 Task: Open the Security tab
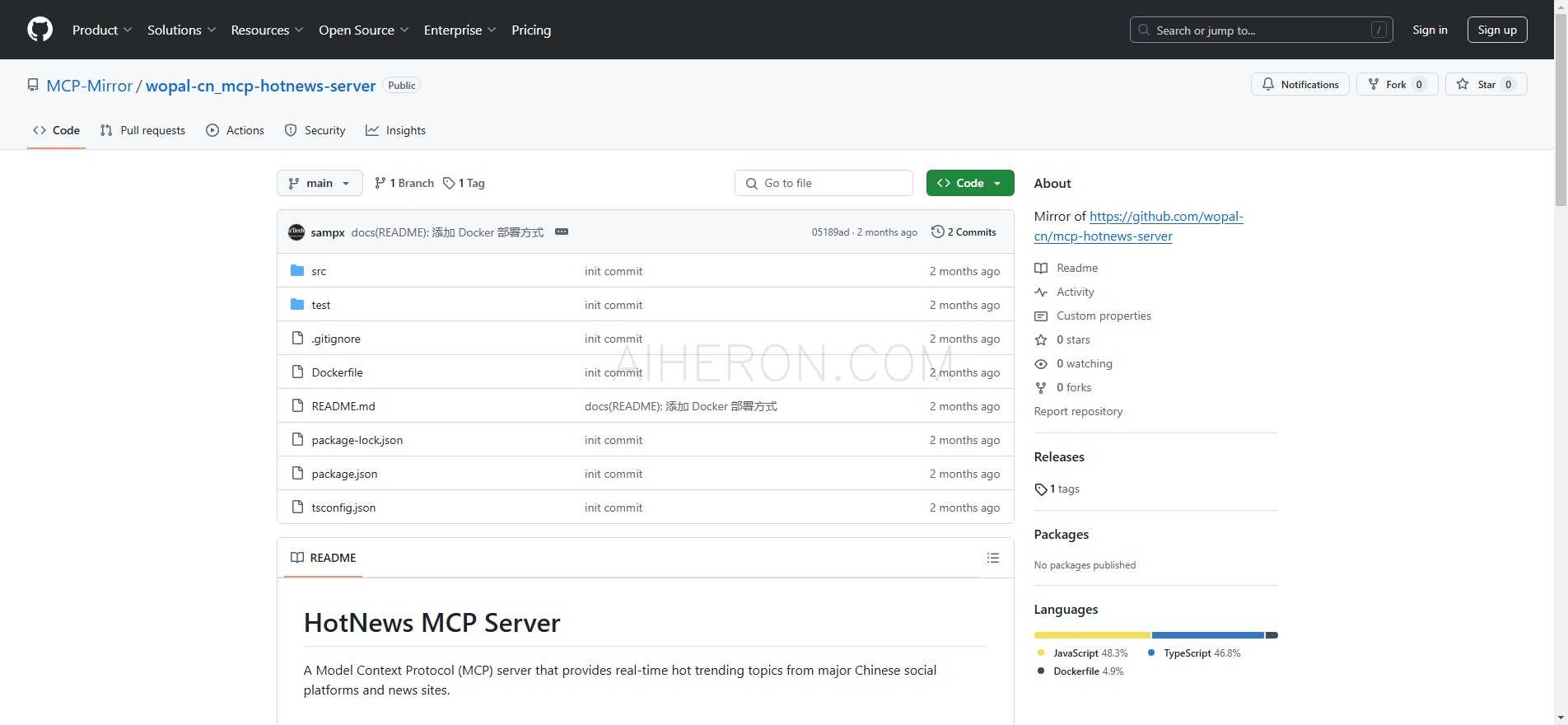pos(315,130)
